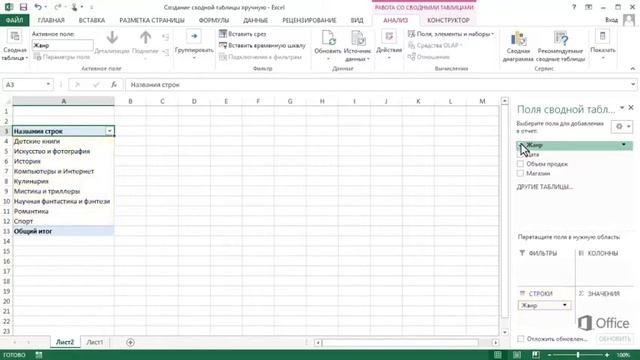Open the Сводная таблица button menu
The height and width of the screenshot is (360, 640).
[15, 46]
